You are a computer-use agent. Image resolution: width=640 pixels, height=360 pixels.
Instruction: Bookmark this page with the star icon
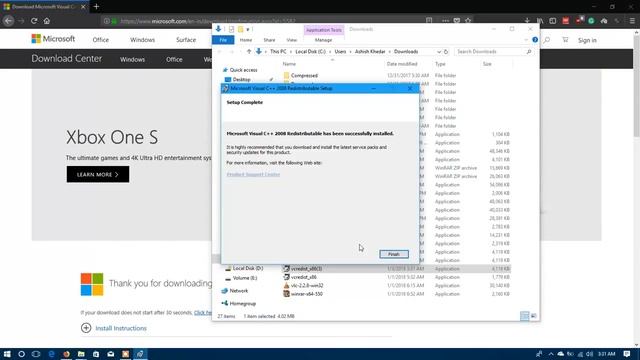click(468, 20)
